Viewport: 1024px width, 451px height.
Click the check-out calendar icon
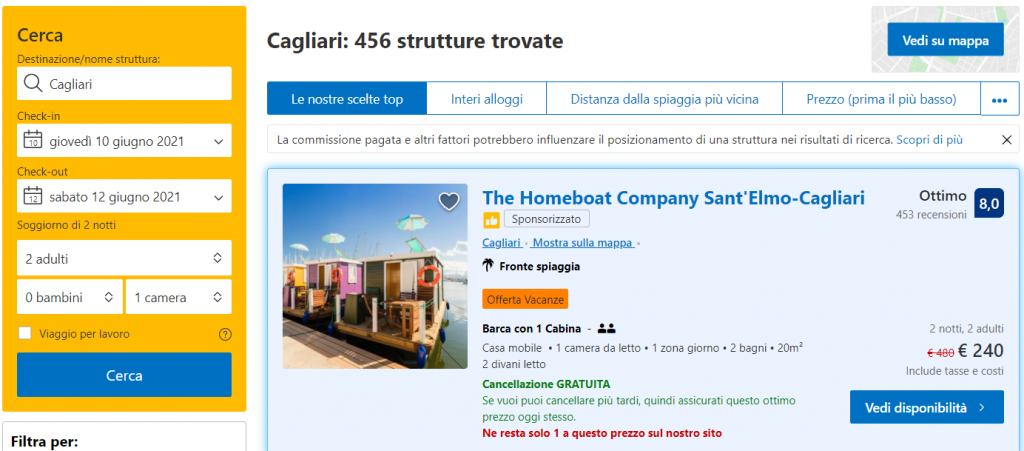33,196
